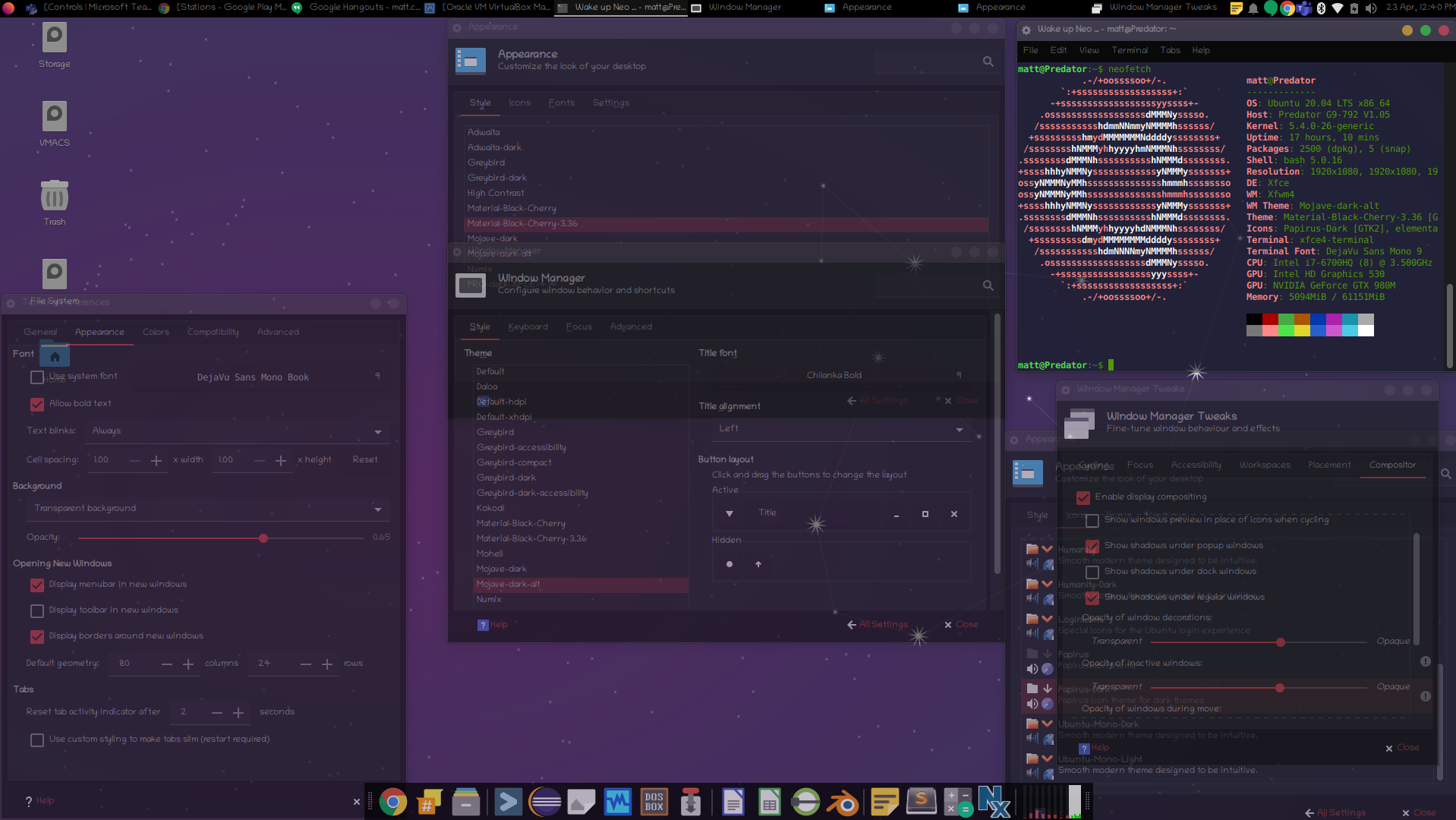This screenshot has height=820, width=1456.
Task: Click Help in Window Manager window
Action: click(x=493, y=625)
